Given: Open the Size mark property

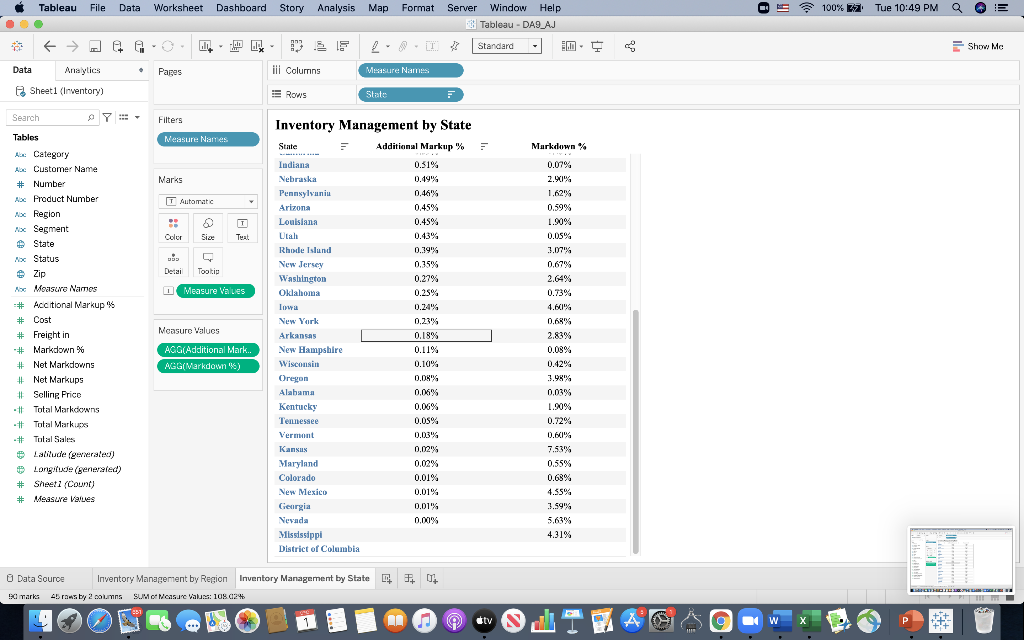Looking at the screenshot, I should [x=208, y=228].
